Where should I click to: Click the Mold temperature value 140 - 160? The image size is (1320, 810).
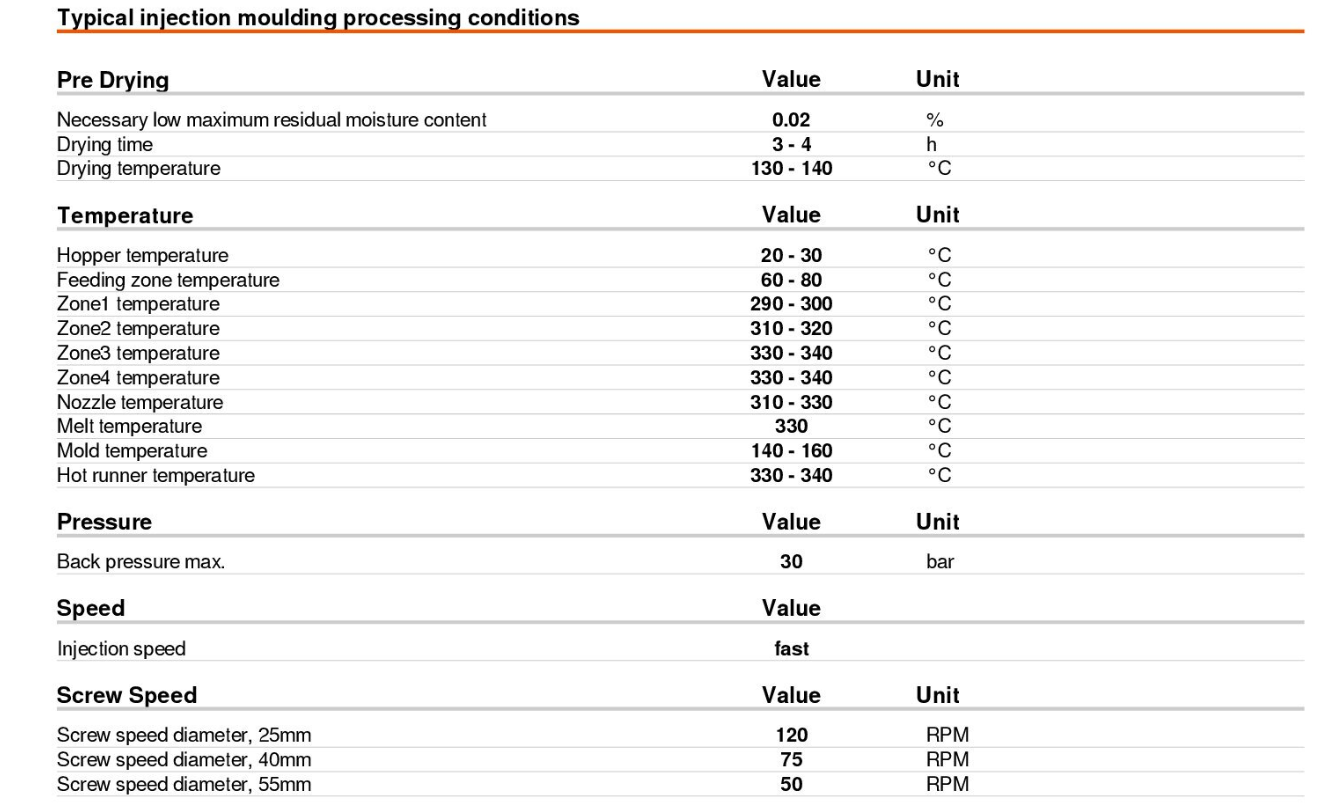(790, 450)
